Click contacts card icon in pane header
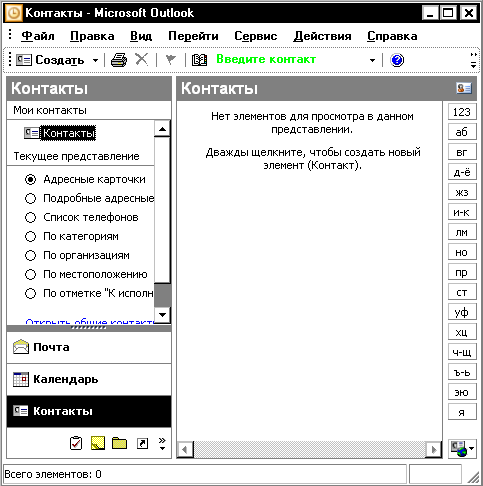 pyautogui.click(x=464, y=88)
